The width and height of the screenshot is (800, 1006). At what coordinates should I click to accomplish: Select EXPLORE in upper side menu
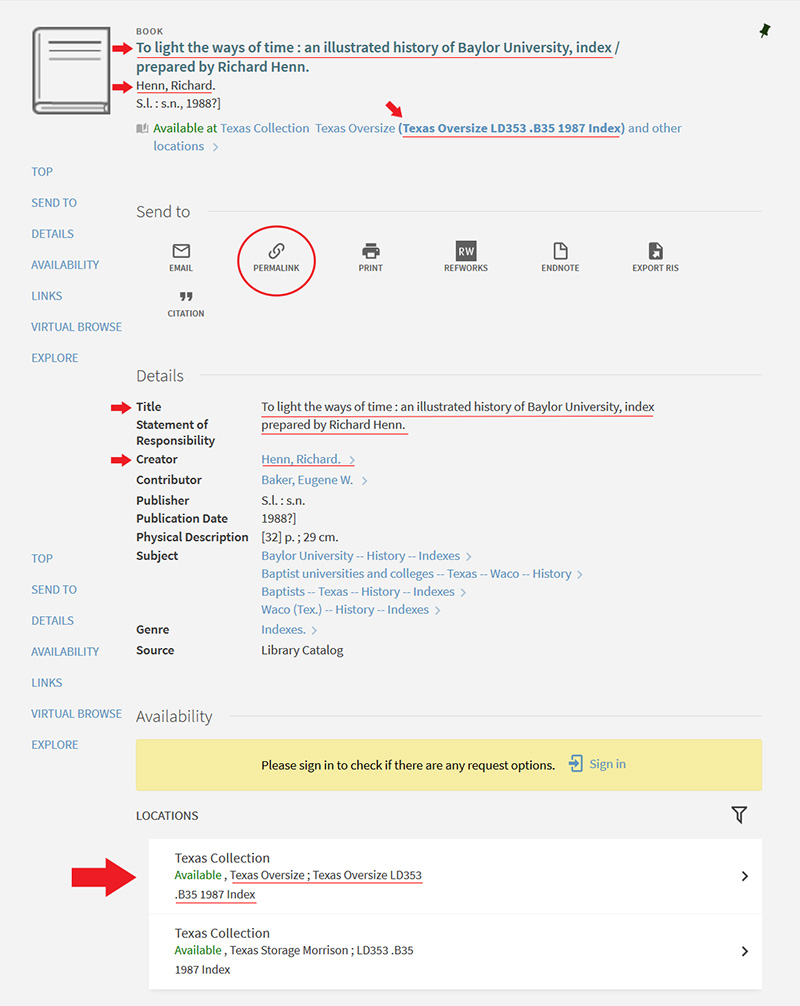[55, 358]
